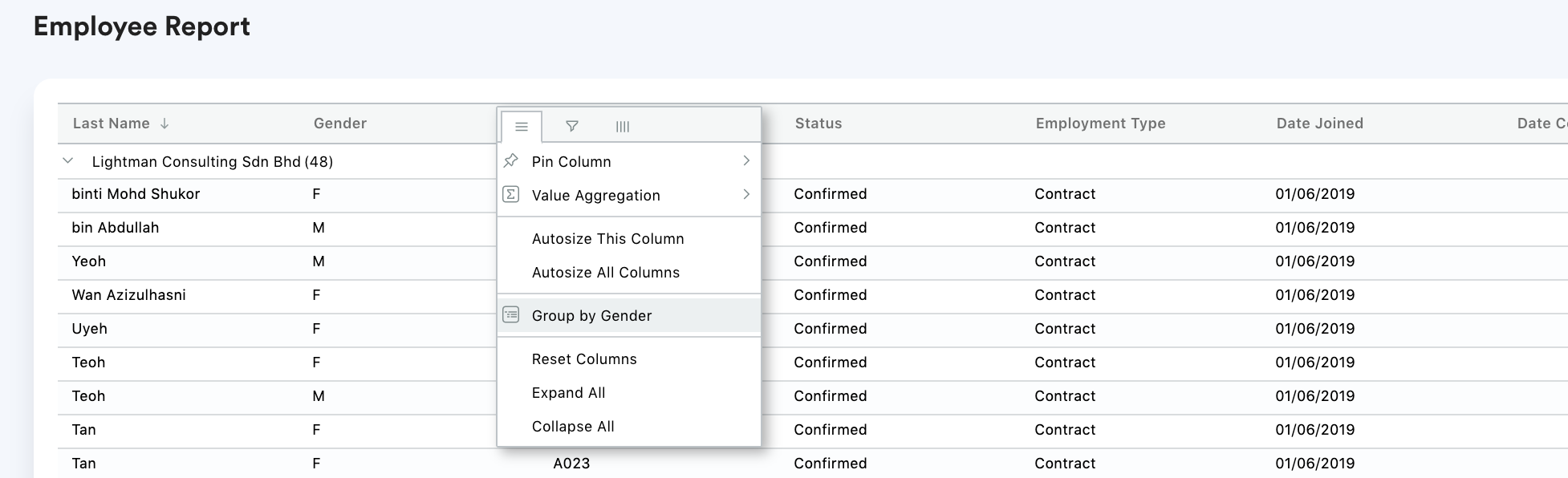Screen dimensions: 1568x478
Task: Click the Group by Gender row icon
Action: coord(511,315)
